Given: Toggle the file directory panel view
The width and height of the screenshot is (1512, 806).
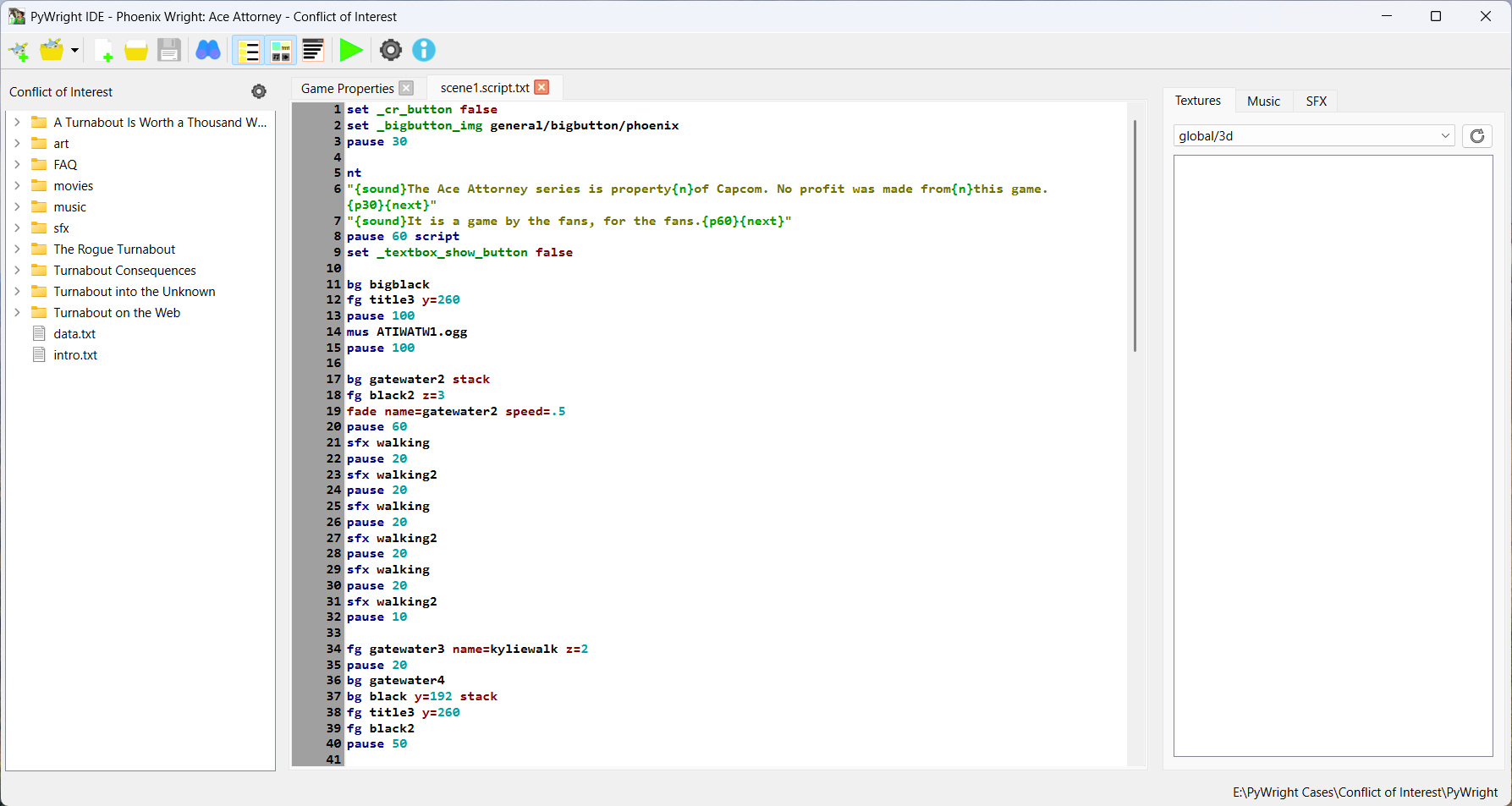Looking at the screenshot, I should 249,51.
